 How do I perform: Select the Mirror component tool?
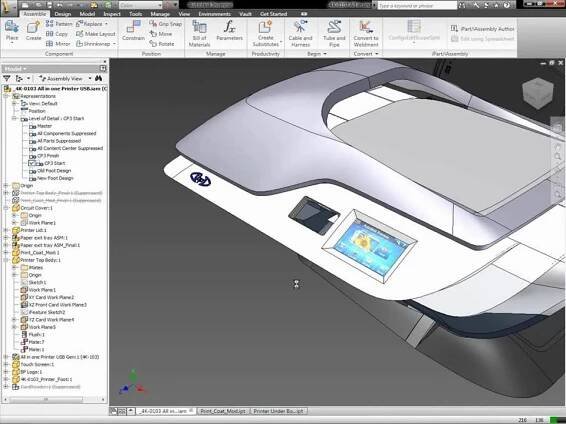click(58, 44)
